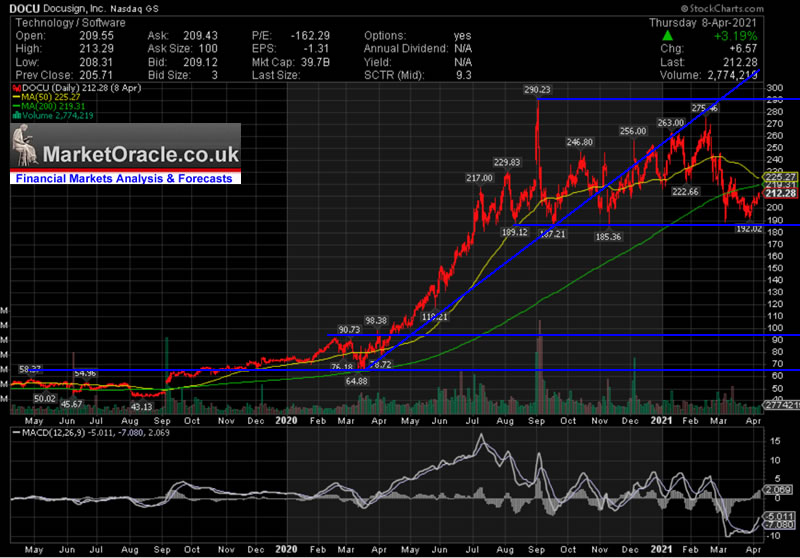Click the 290.23 peak price label
This screenshot has height=558, width=800.
tap(537, 90)
